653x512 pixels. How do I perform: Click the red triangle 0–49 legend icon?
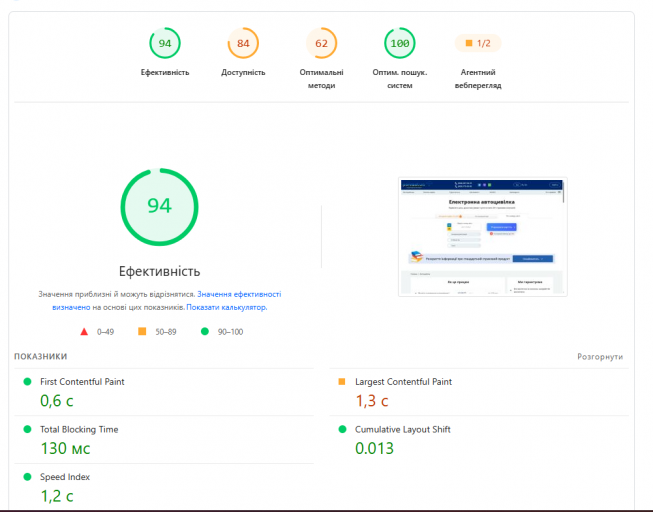[x=84, y=332]
